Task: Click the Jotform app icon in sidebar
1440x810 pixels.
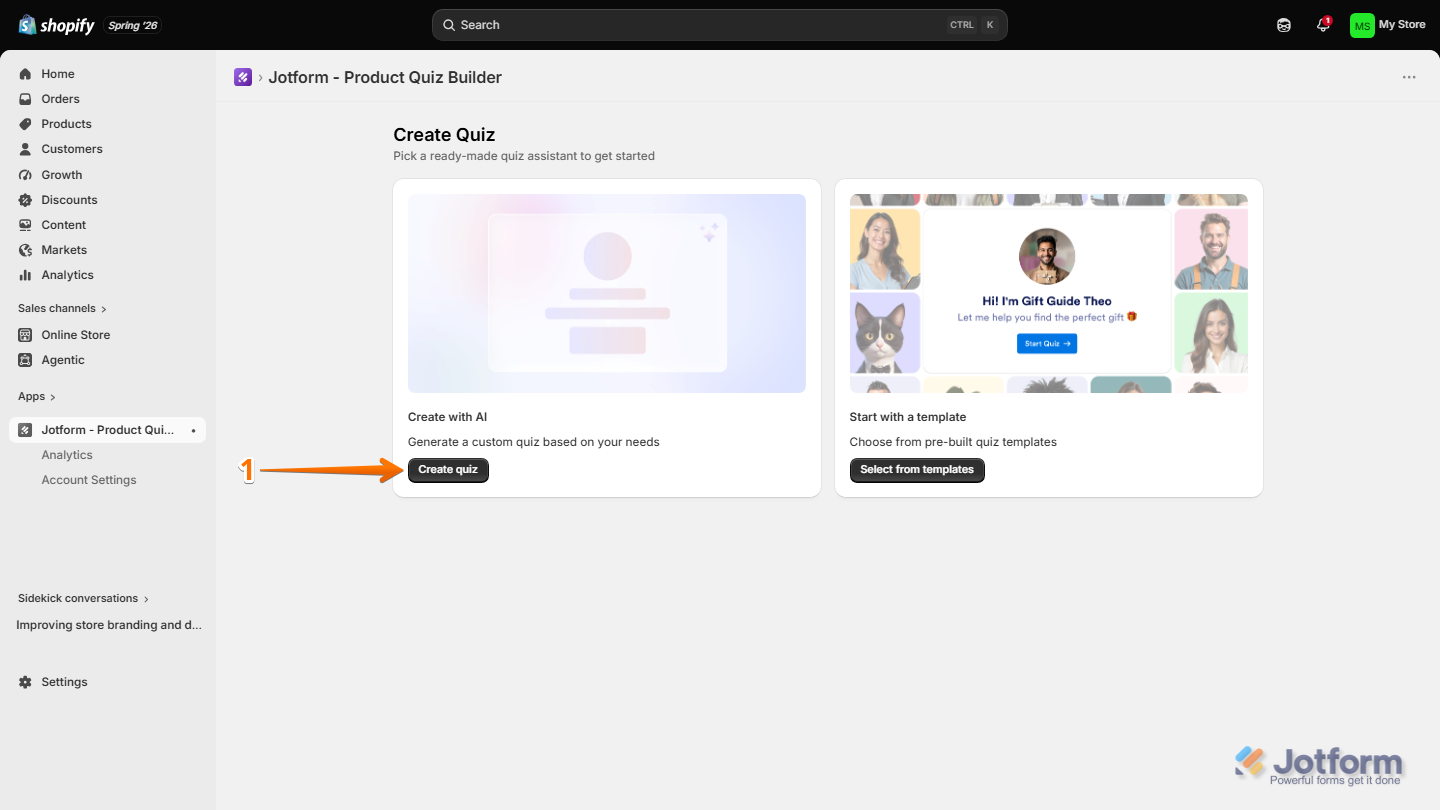Action: [x=26, y=430]
